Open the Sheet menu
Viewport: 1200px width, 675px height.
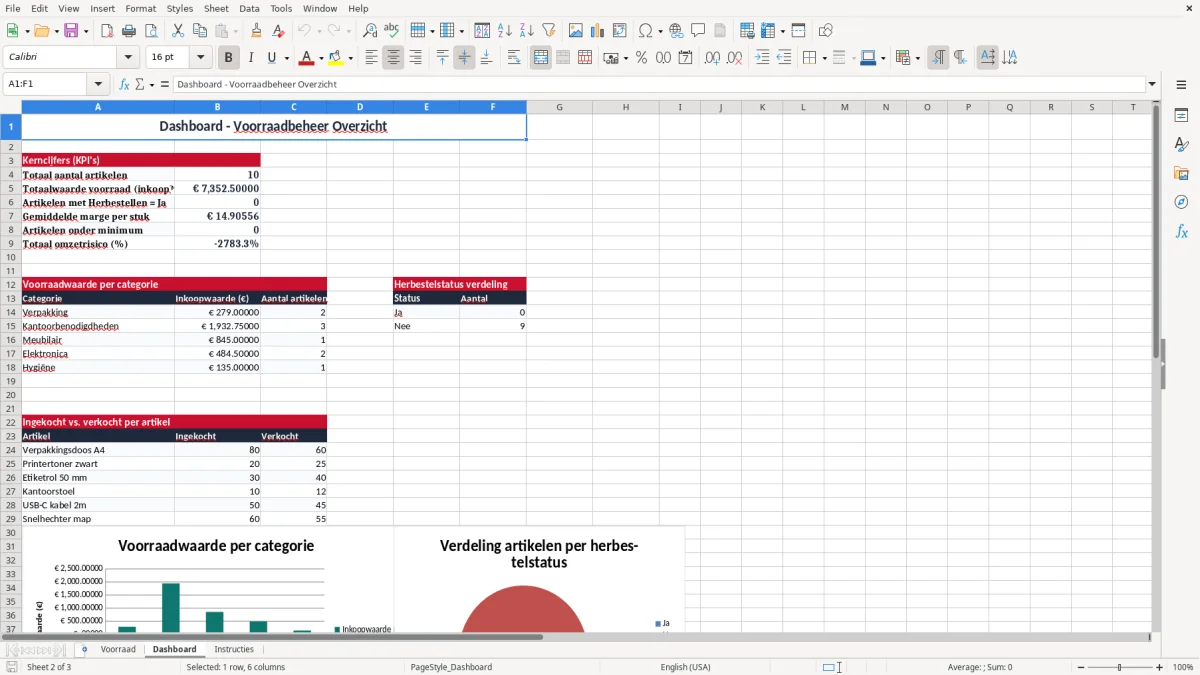216,8
